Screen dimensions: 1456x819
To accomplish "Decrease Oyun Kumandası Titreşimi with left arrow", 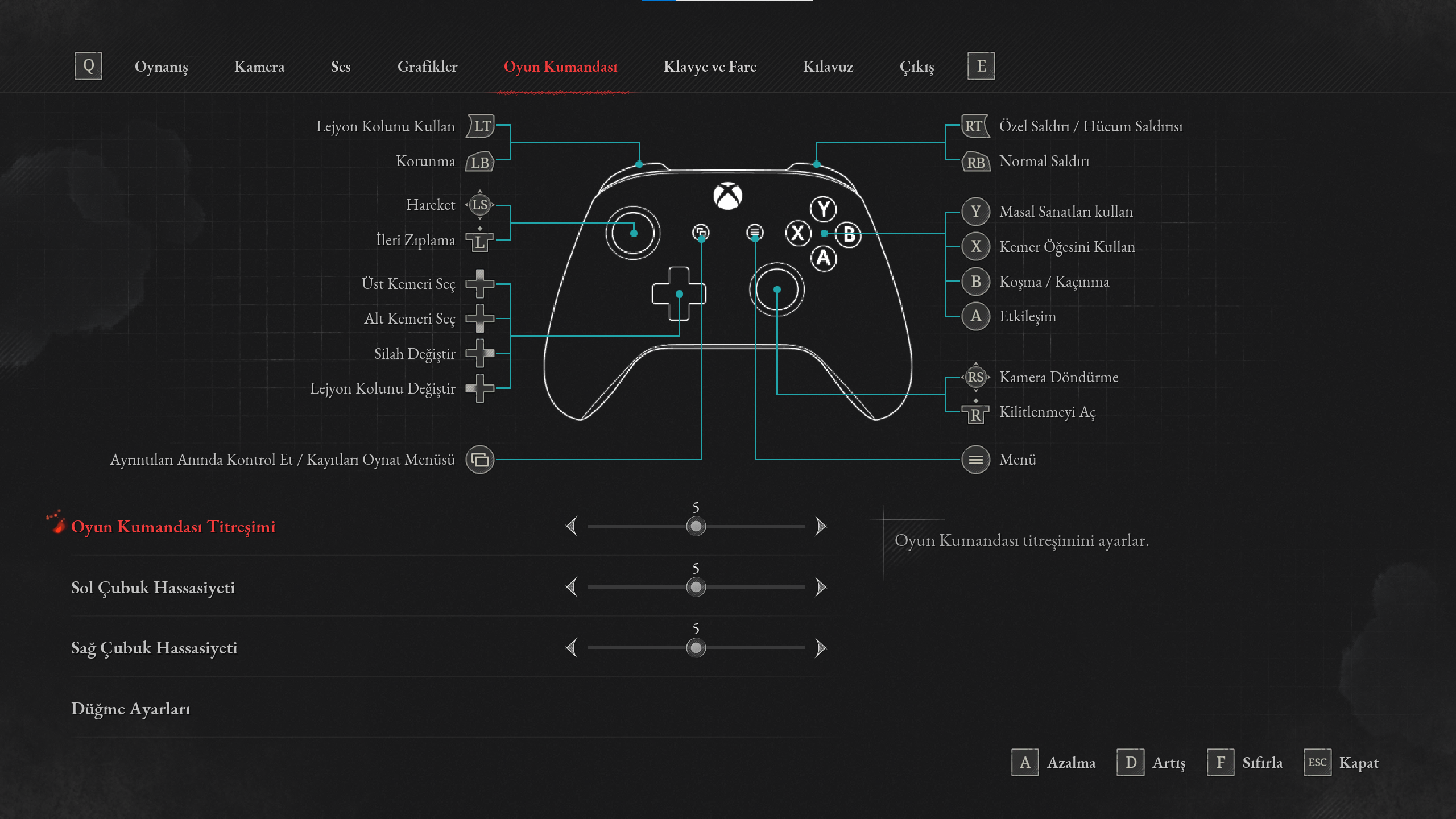I will pyautogui.click(x=572, y=526).
